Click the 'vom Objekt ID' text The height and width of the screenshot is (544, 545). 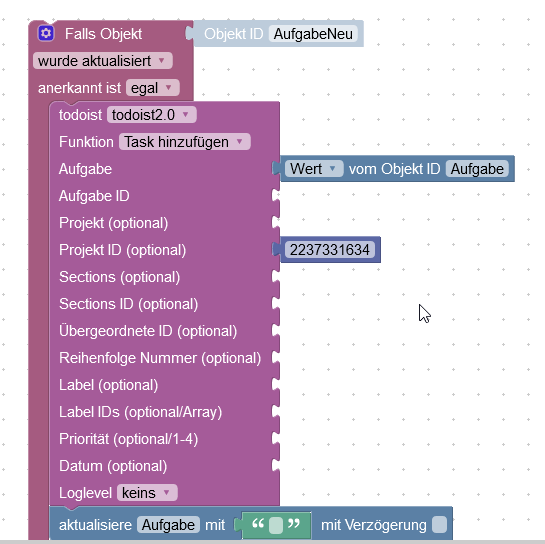pos(394,169)
